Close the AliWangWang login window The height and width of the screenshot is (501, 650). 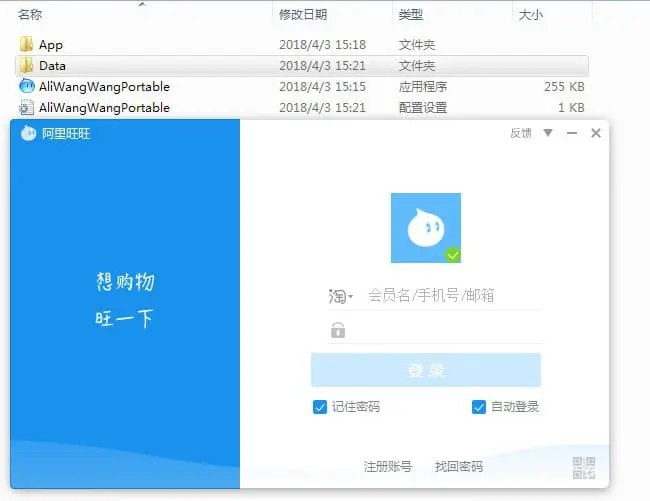pos(596,133)
